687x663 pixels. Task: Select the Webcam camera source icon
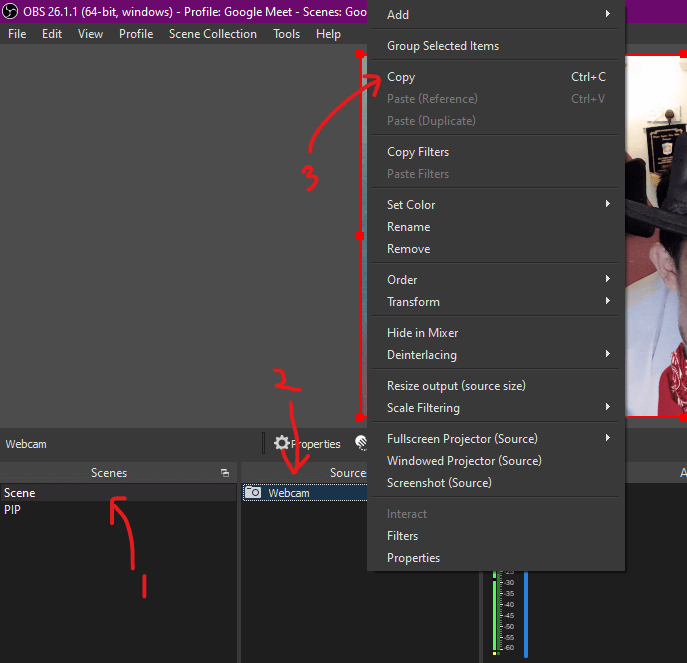point(253,493)
